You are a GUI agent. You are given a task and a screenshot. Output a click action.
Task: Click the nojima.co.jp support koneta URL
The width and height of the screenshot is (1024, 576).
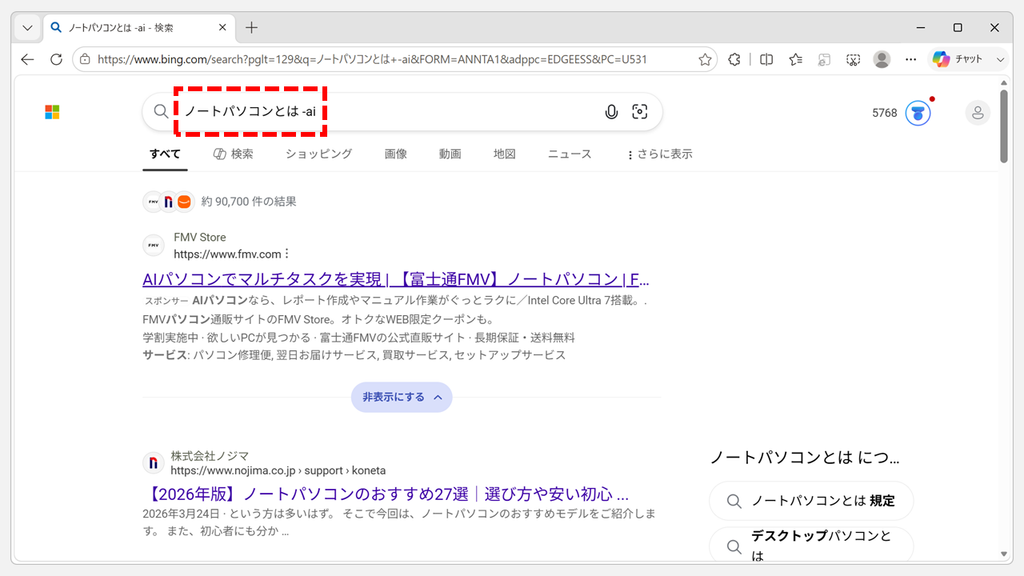click(278, 470)
